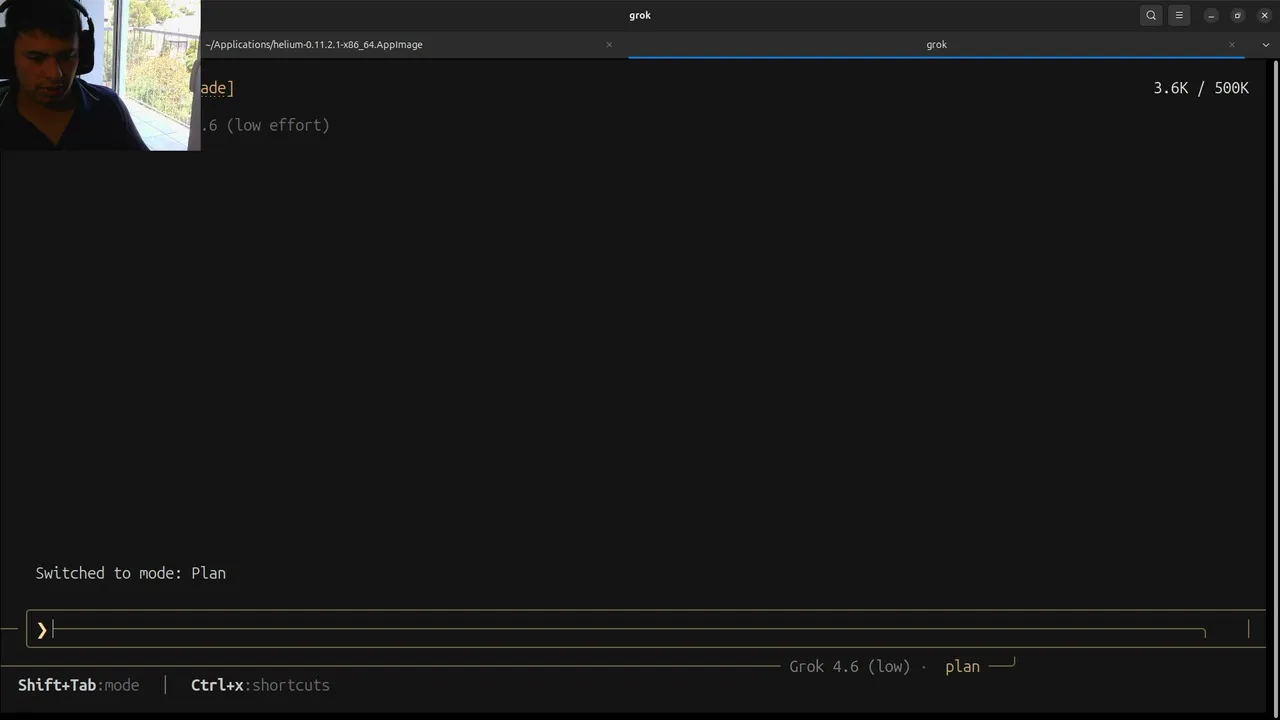The width and height of the screenshot is (1280, 720).
Task: Select the grok tab
Action: (936, 44)
